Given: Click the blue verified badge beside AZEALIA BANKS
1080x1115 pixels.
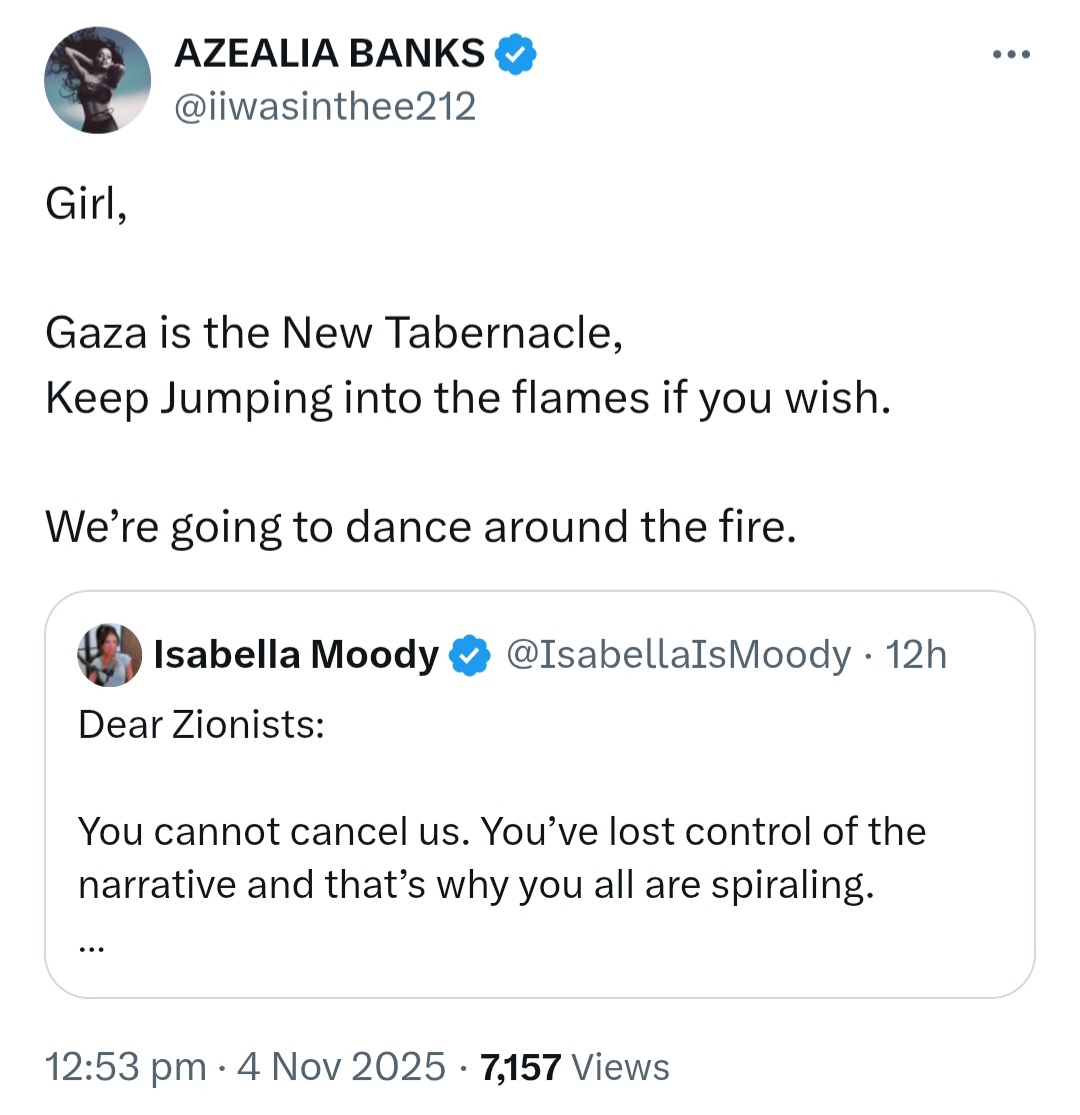Looking at the screenshot, I should 515,54.
